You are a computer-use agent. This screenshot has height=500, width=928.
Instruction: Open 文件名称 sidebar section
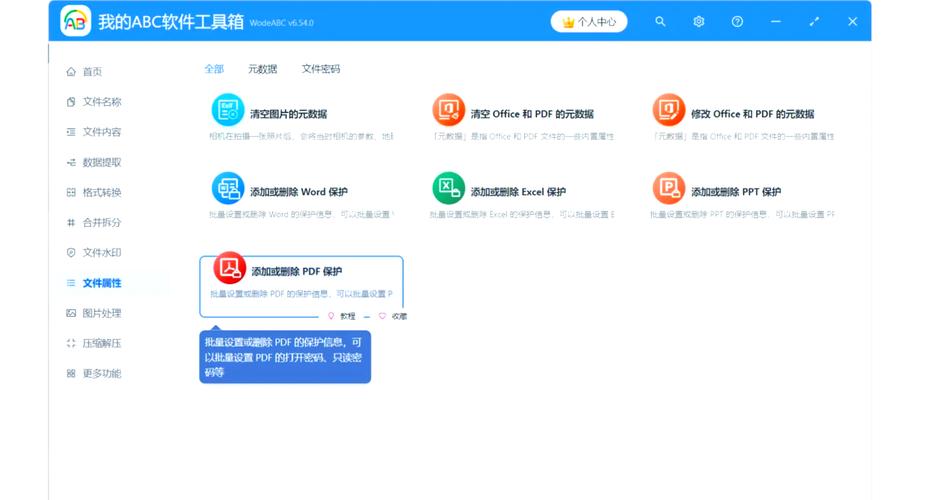(x=102, y=102)
